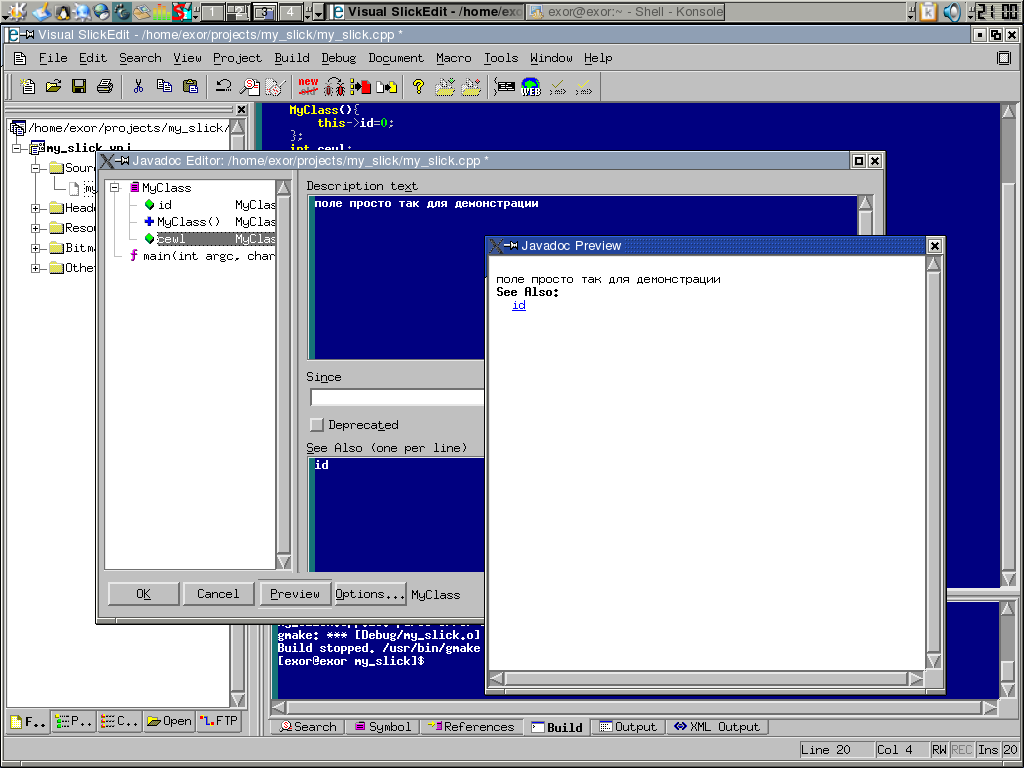Switch to the References tab
The image size is (1024, 768).
pos(472,727)
